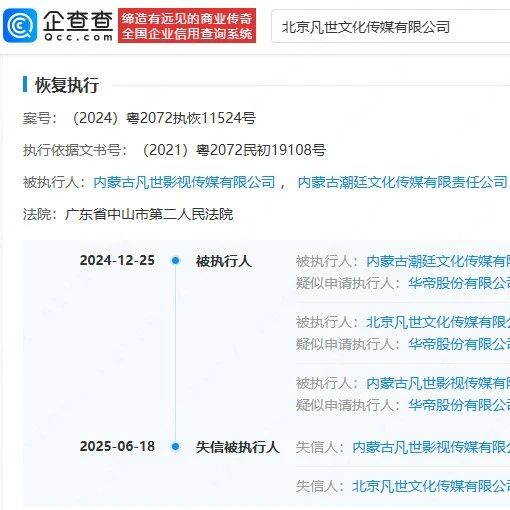This screenshot has height=510, width=510.
Task: Open 内蒙古凡世影视传媒有限公司 link in 被执行人 row
Action: click(184, 182)
